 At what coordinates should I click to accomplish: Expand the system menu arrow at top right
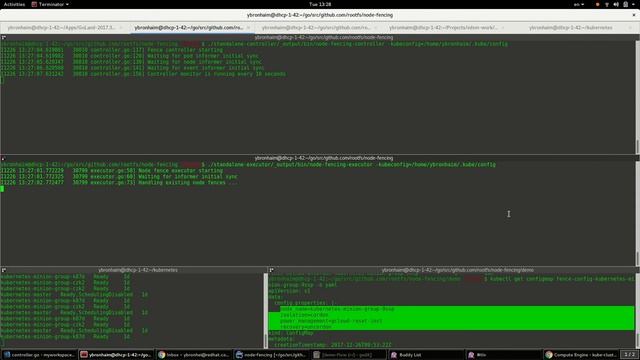pyautogui.click(x=634, y=4)
